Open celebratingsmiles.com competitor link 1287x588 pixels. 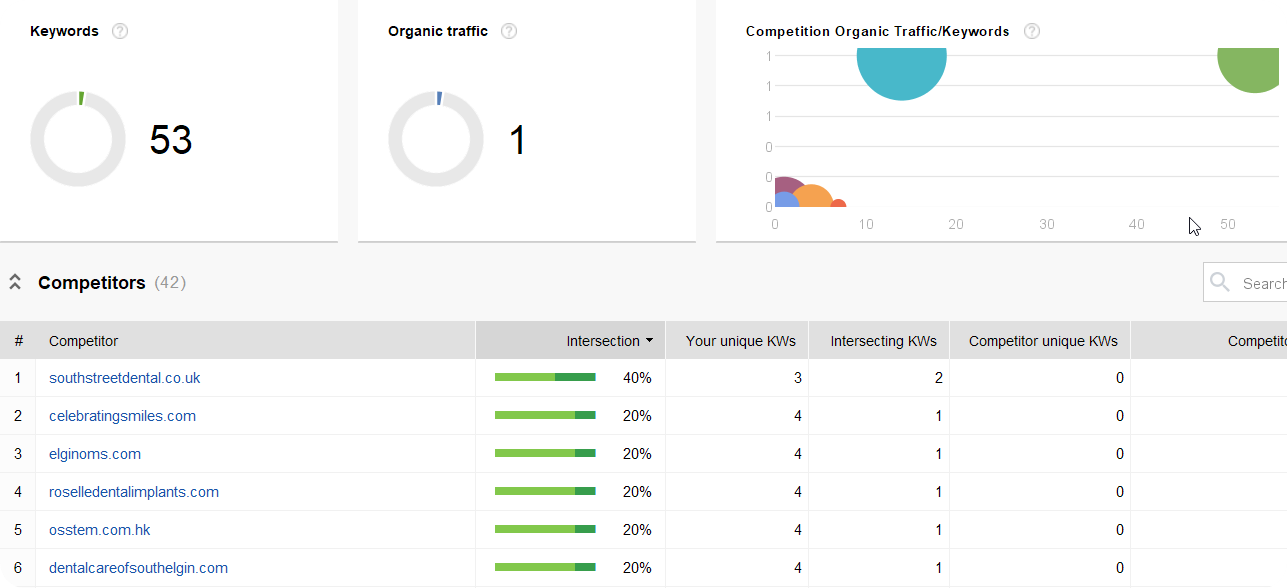[x=122, y=416]
